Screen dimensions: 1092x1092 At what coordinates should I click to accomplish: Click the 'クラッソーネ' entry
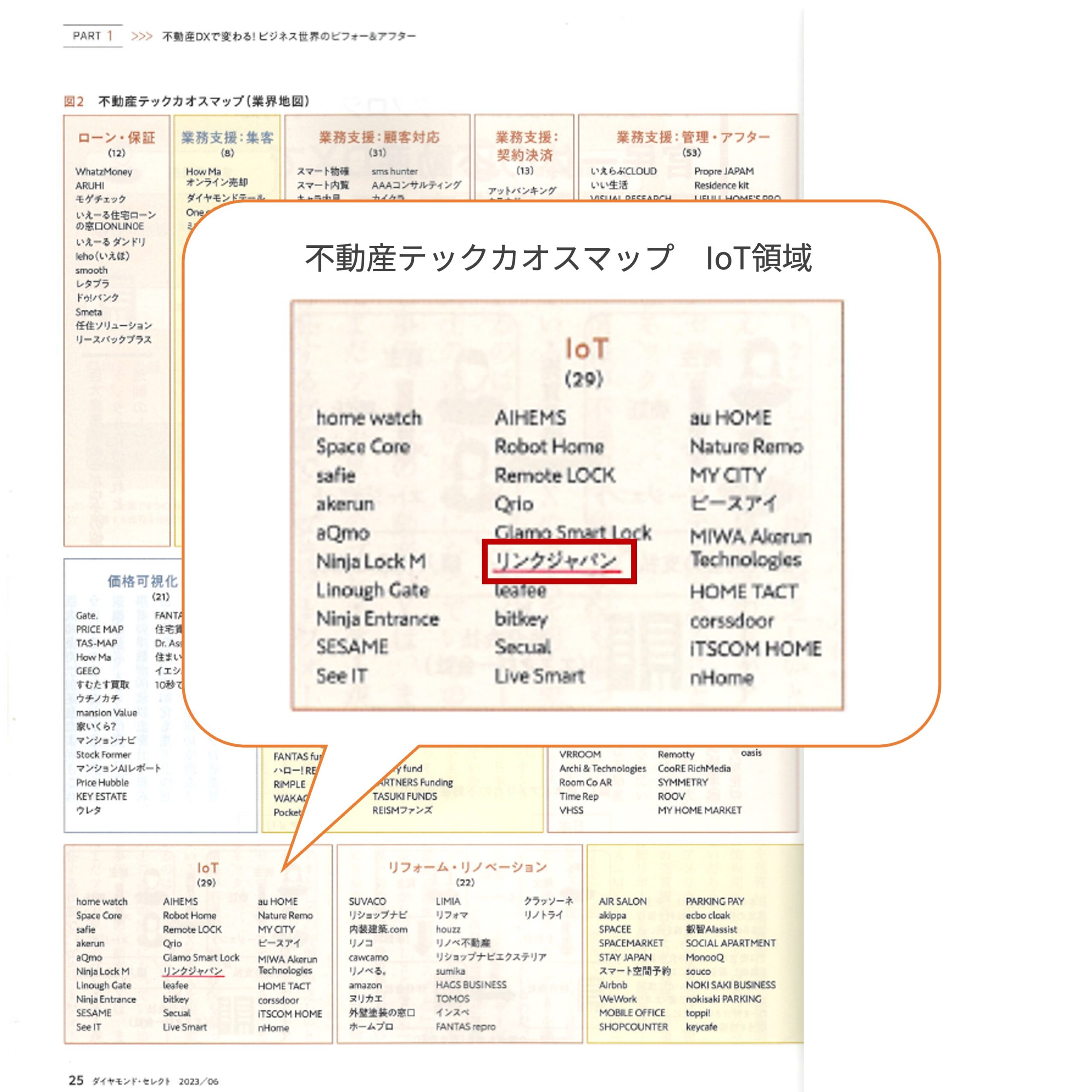tap(548, 901)
